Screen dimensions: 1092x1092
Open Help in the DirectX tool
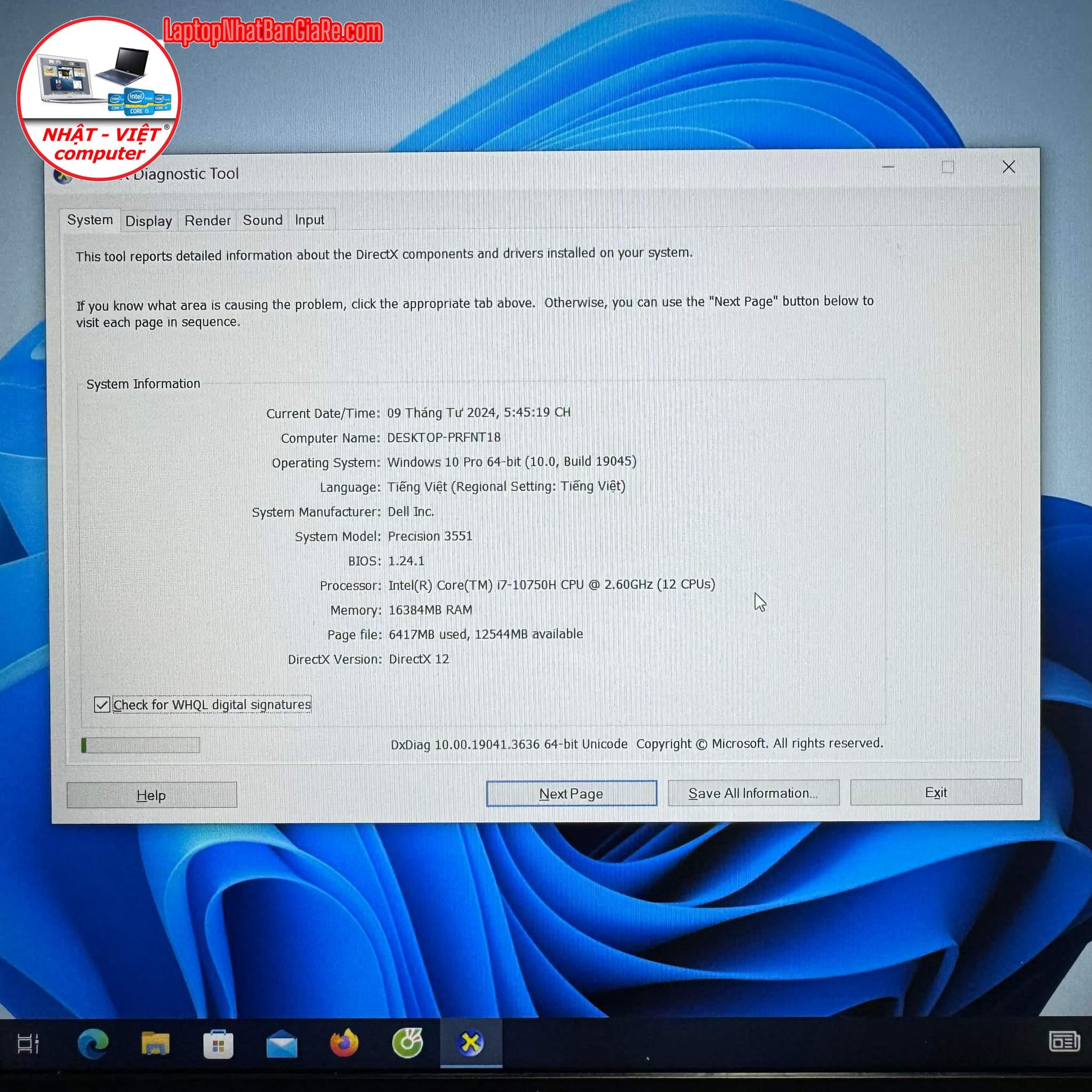click(x=151, y=795)
